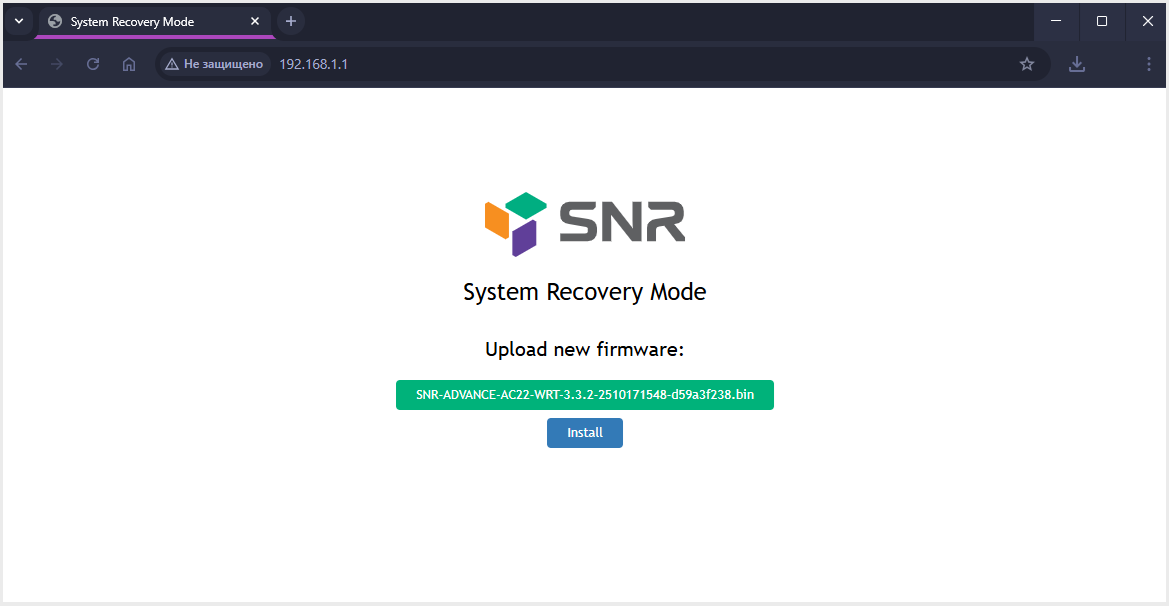Click the 192.168.1.1 address bar

600,64
